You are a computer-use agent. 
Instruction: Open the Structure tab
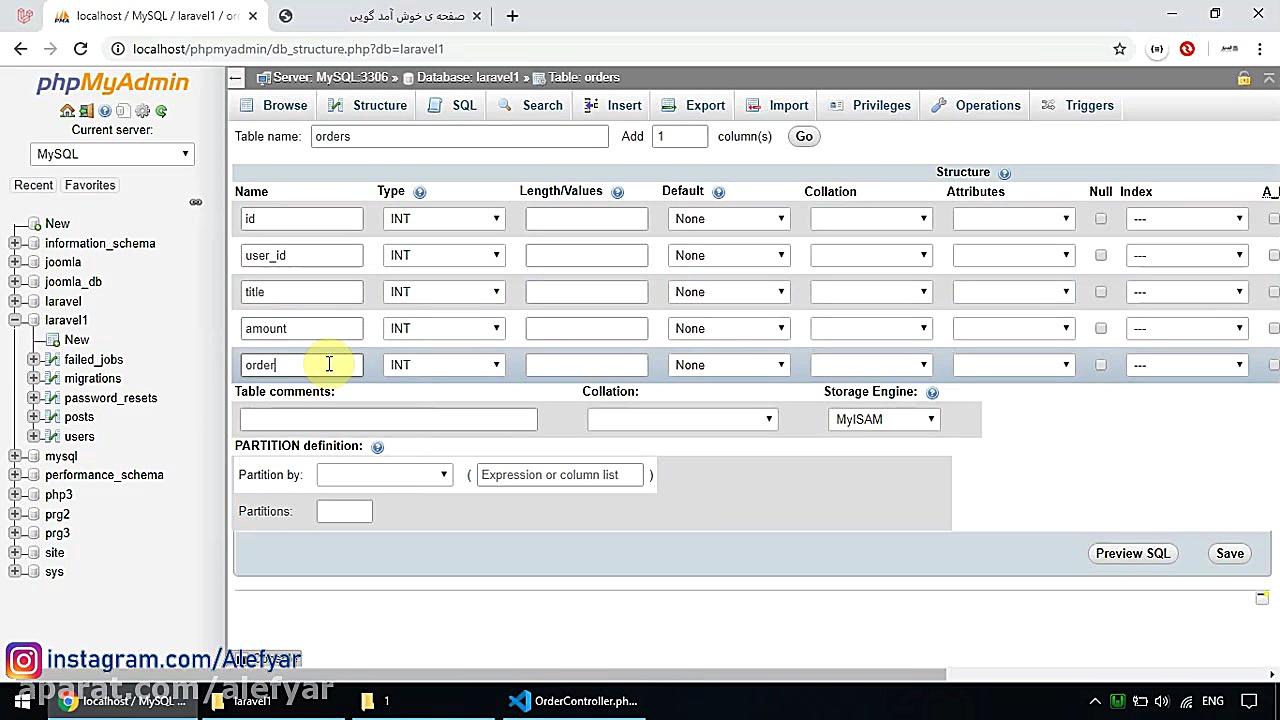[367, 105]
